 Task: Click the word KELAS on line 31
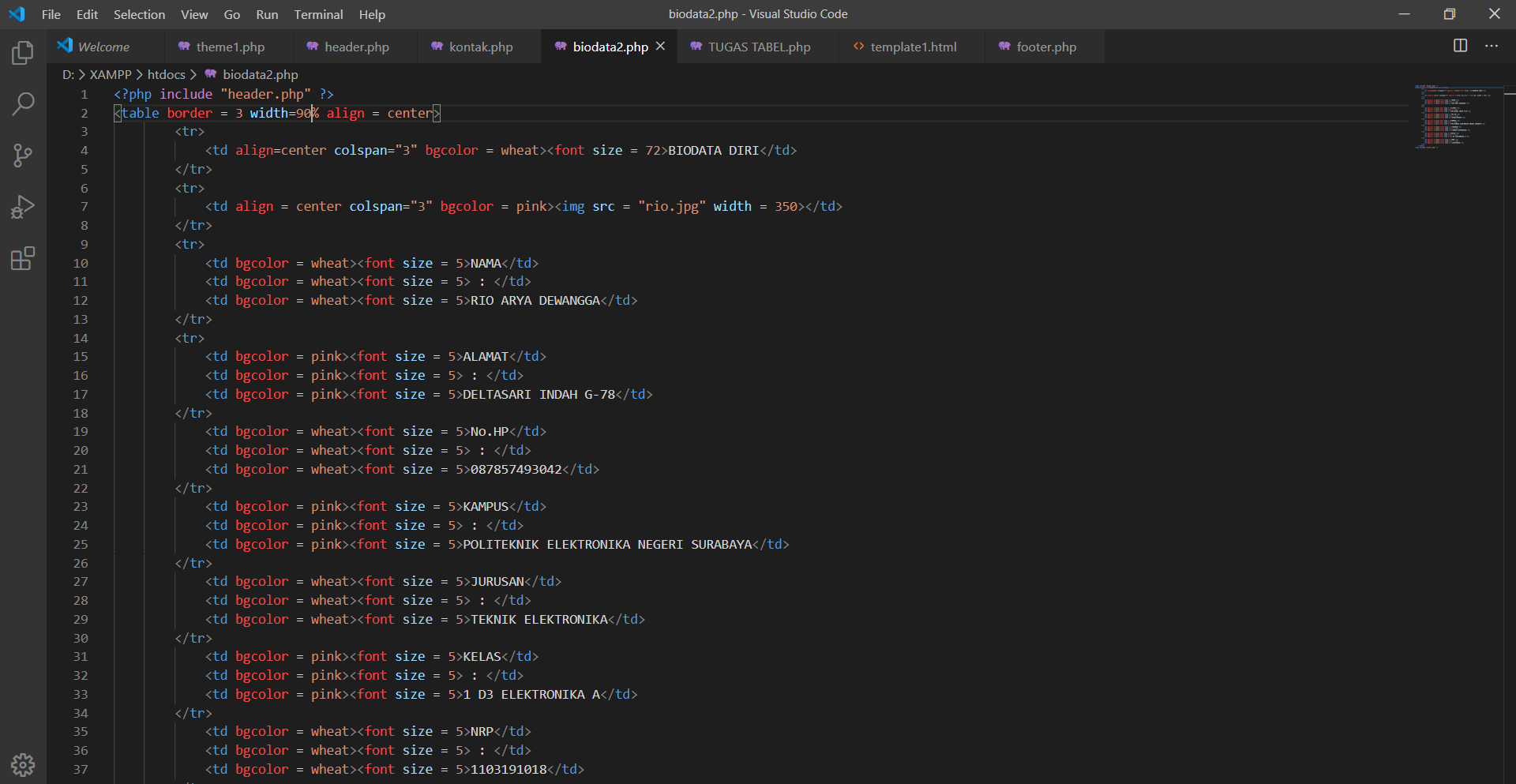click(x=482, y=656)
